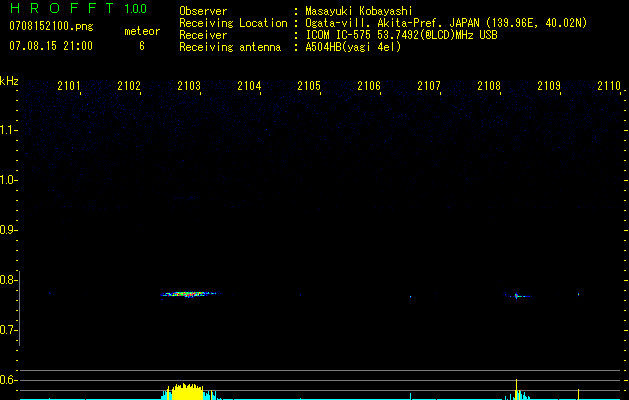Click the 2106 time axis label
This screenshot has height=400, width=629.
pyautogui.click(x=369, y=86)
